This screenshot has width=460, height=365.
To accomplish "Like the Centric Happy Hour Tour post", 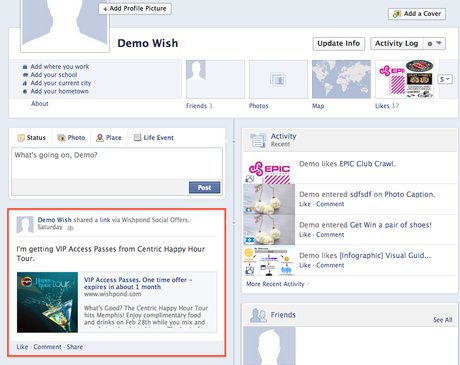I will pyautogui.click(x=22, y=347).
